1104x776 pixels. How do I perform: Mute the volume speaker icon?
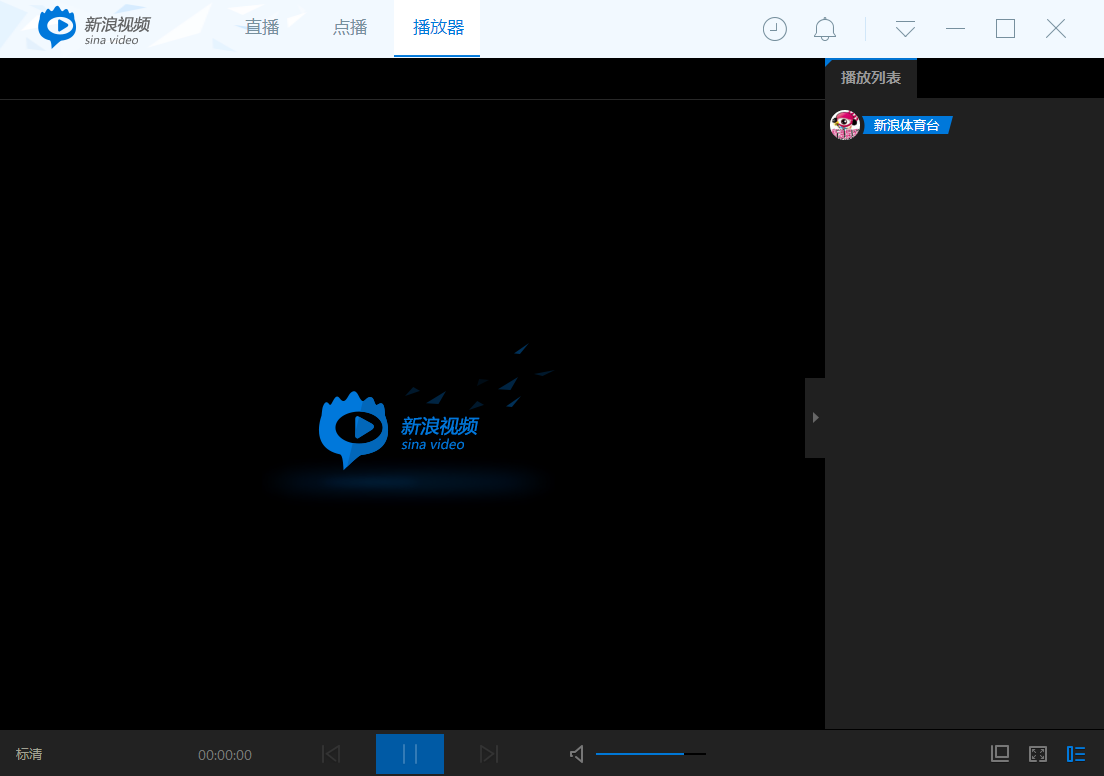[577, 754]
